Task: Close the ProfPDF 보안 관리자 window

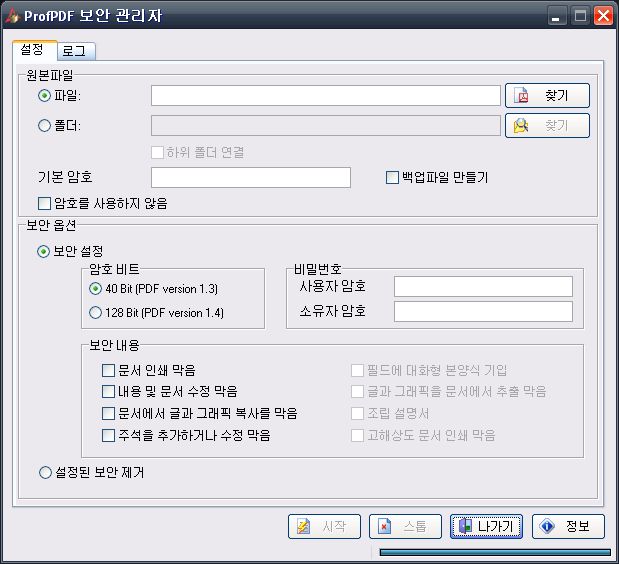Action: click(x=603, y=16)
